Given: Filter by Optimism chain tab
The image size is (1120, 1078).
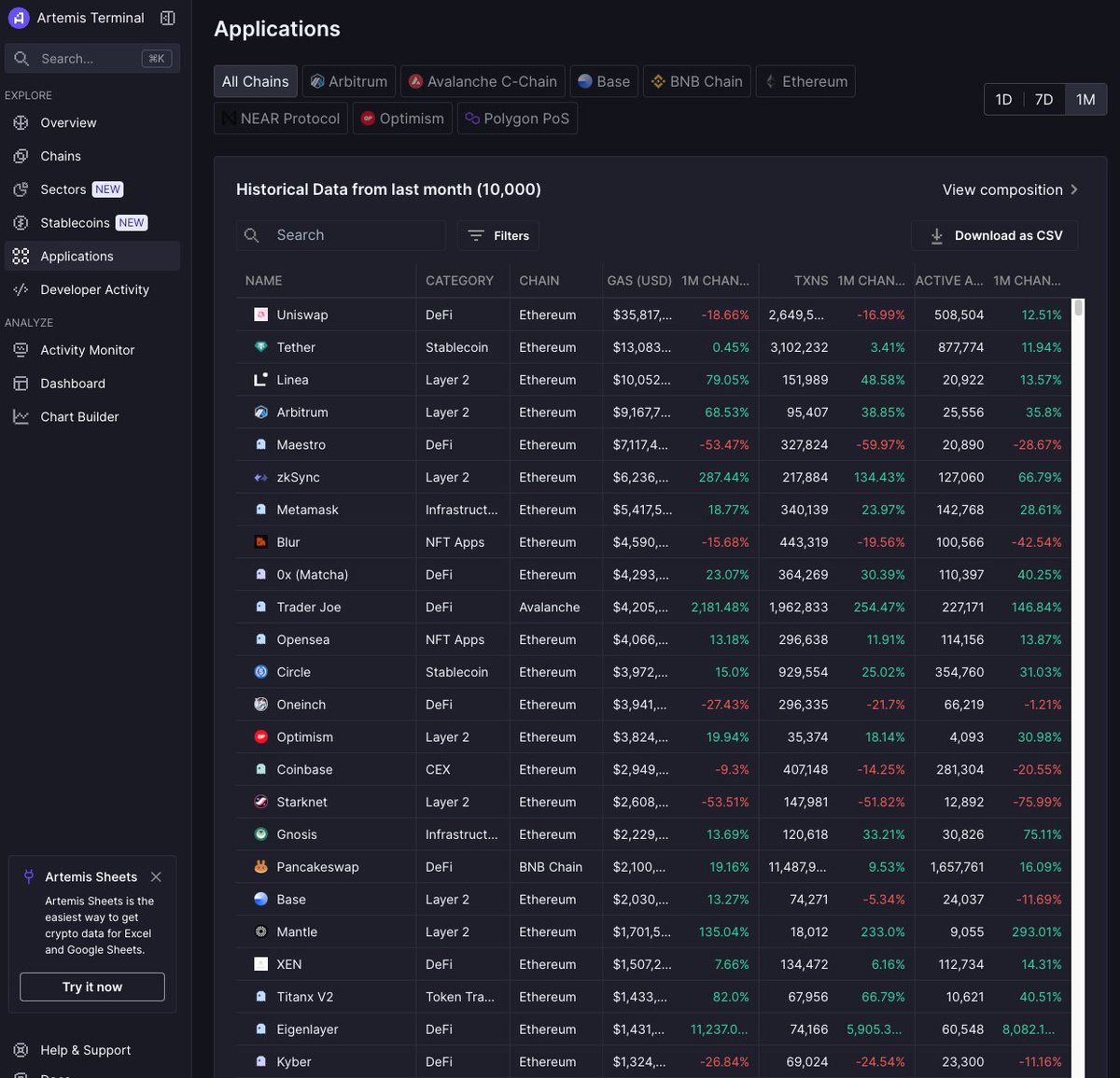Looking at the screenshot, I should point(402,119).
